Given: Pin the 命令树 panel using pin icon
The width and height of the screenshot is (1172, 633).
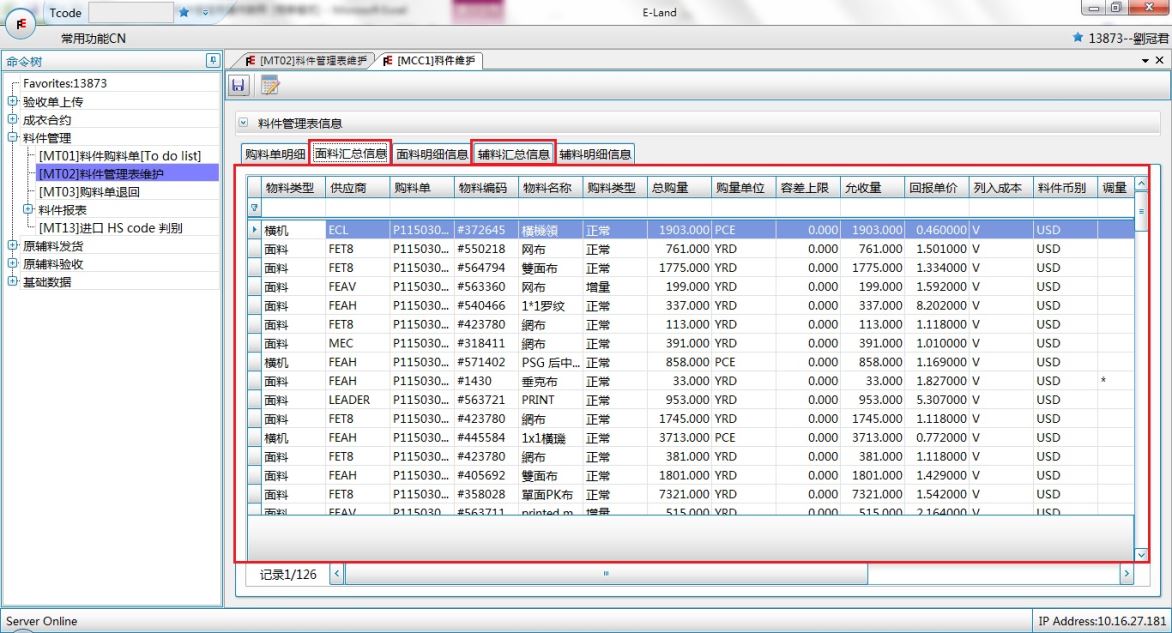Looking at the screenshot, I should pos(212,61).
